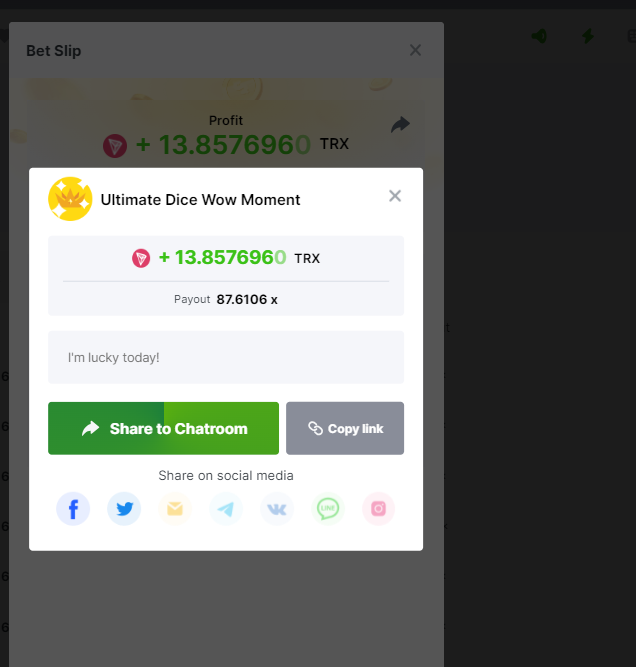
Task: Focus the "I'm lucky today!" message field
Action: click(226, 357)
